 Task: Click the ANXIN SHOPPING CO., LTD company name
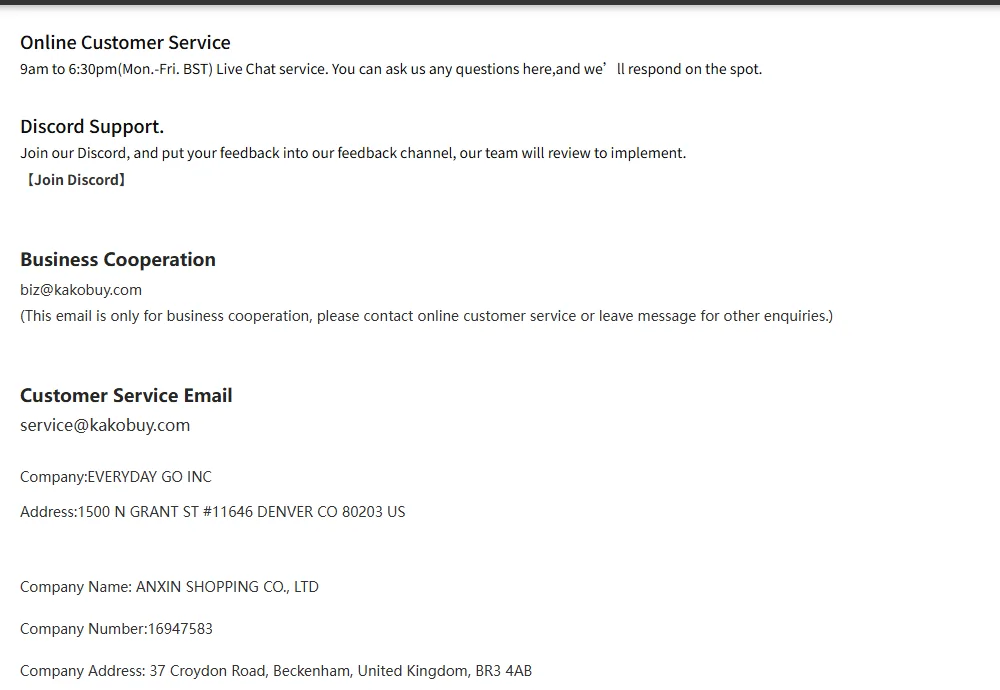coord(227,587)
